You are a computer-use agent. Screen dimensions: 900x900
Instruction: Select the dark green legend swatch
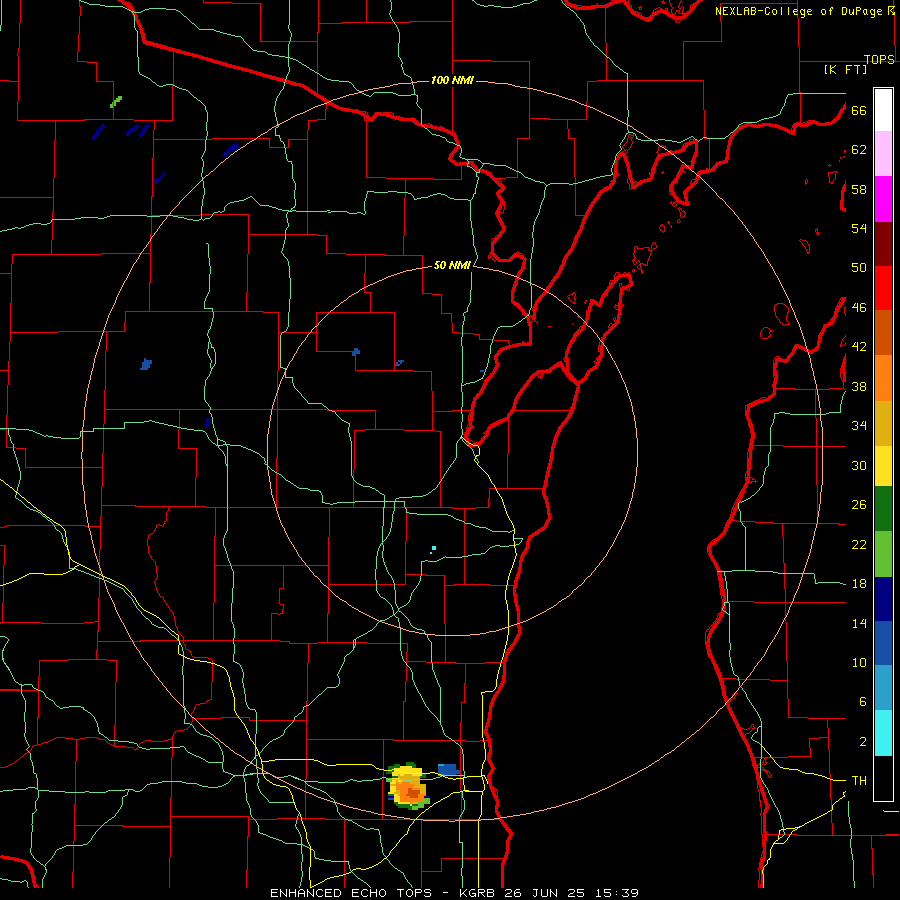point(883,509)
